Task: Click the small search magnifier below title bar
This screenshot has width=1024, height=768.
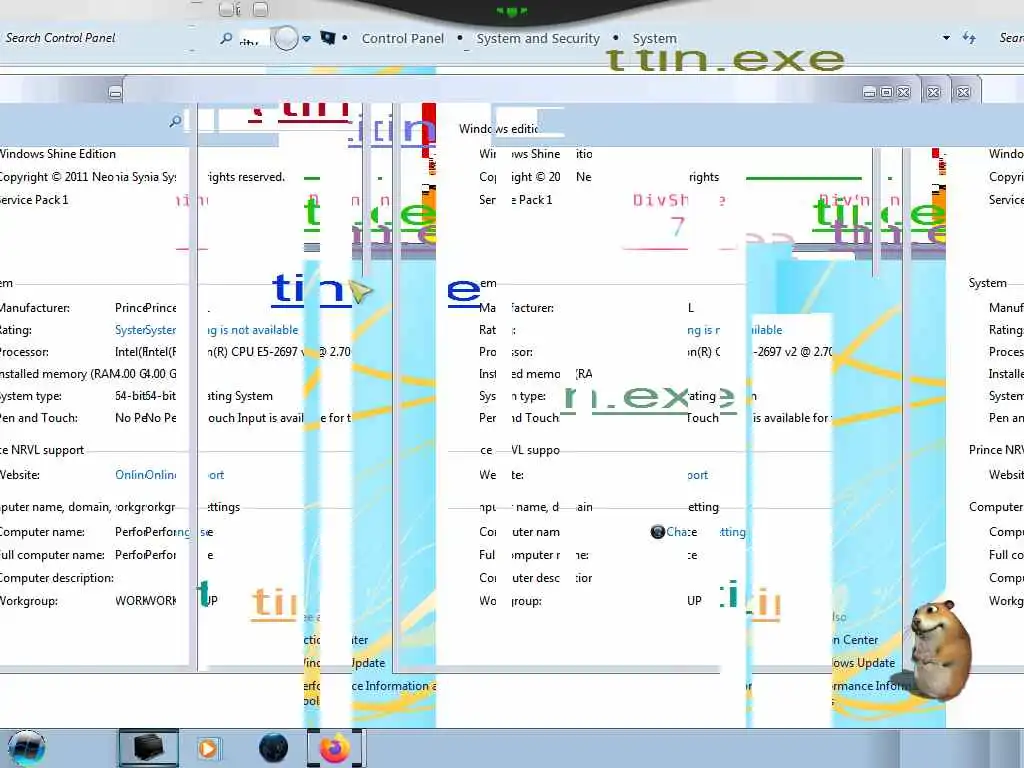Action: point(175,121)
